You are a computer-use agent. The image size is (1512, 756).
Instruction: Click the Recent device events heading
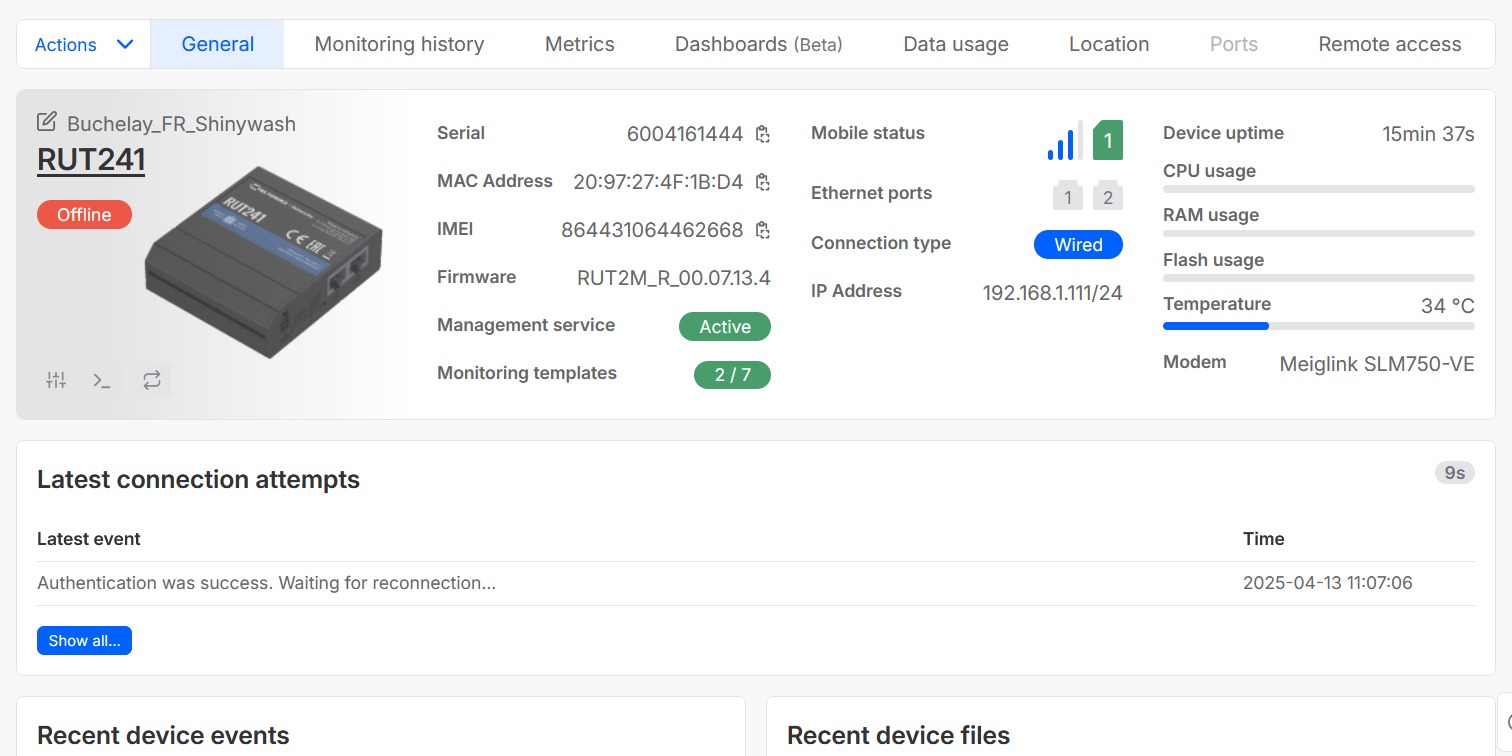tap(163, 736)
